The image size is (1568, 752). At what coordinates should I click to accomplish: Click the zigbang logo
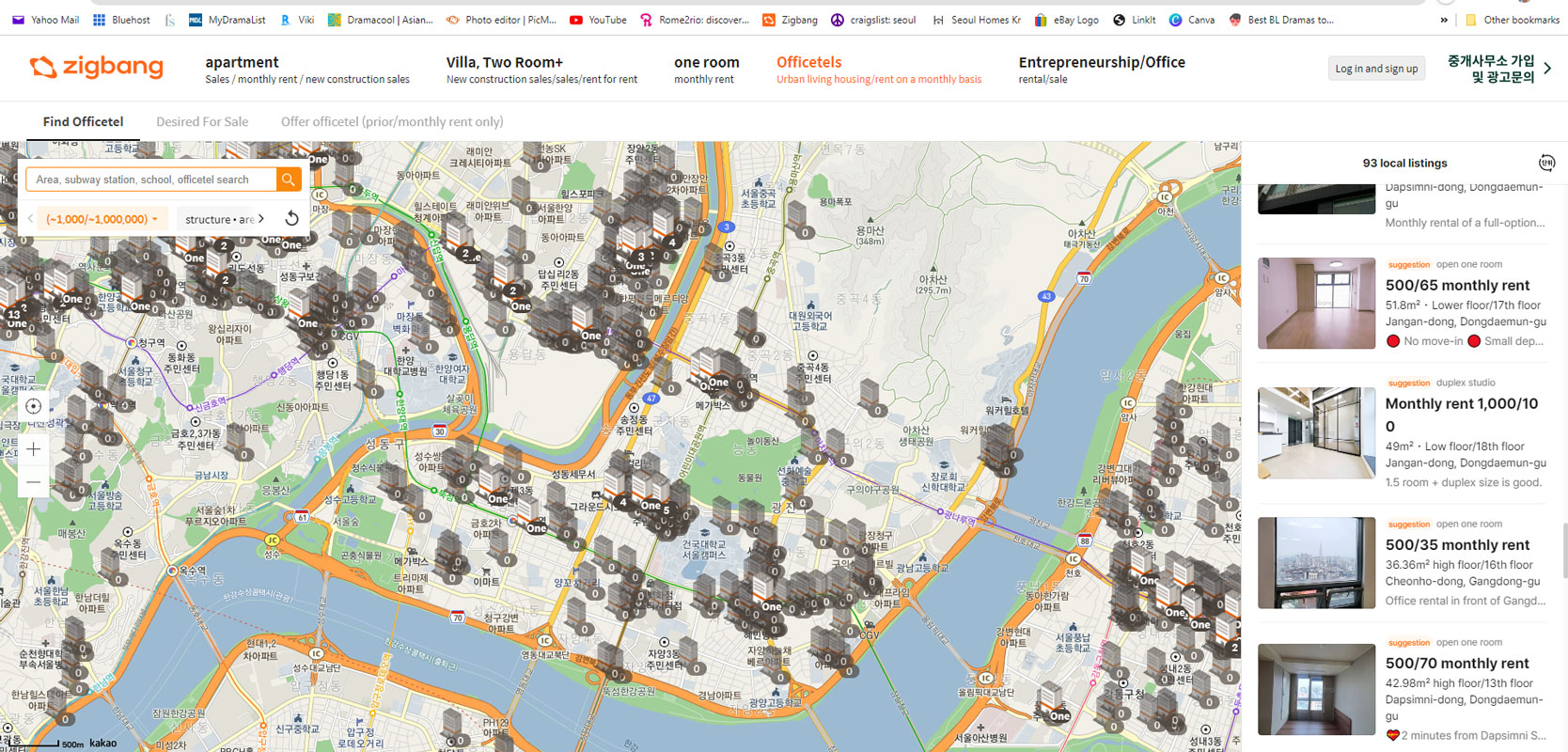coord(97,68)
